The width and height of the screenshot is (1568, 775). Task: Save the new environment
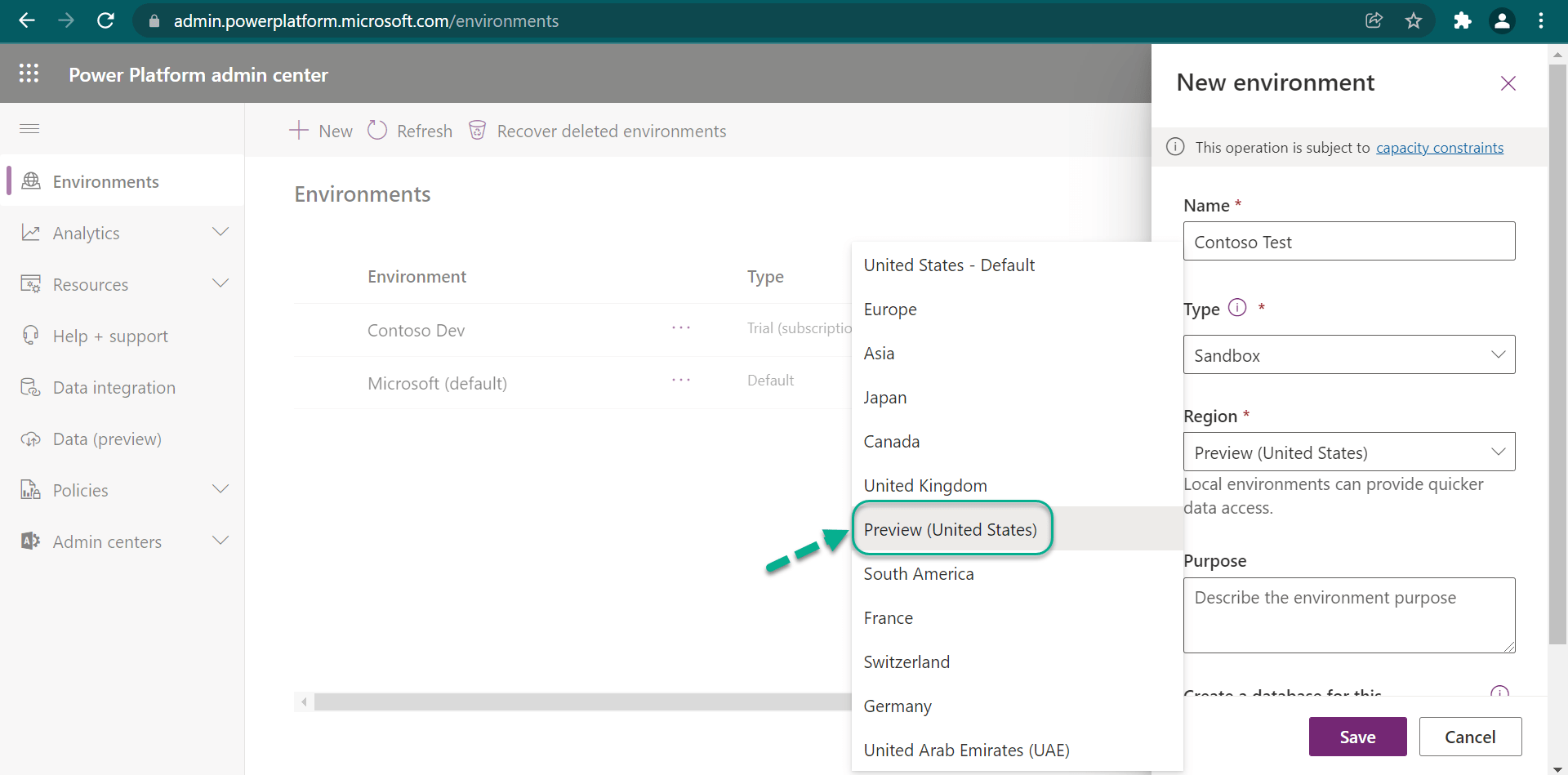(1357, 737)
